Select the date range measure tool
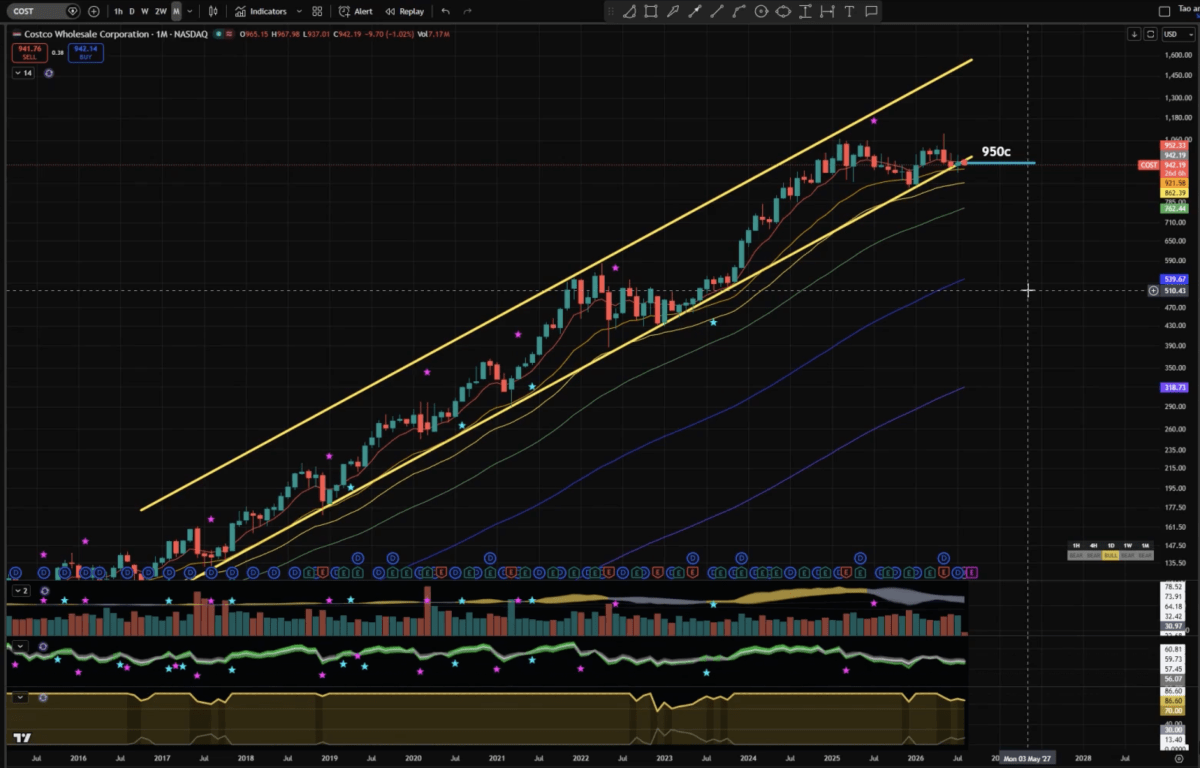This screenshot has height=768, width=1200. (x=827, y=11)
